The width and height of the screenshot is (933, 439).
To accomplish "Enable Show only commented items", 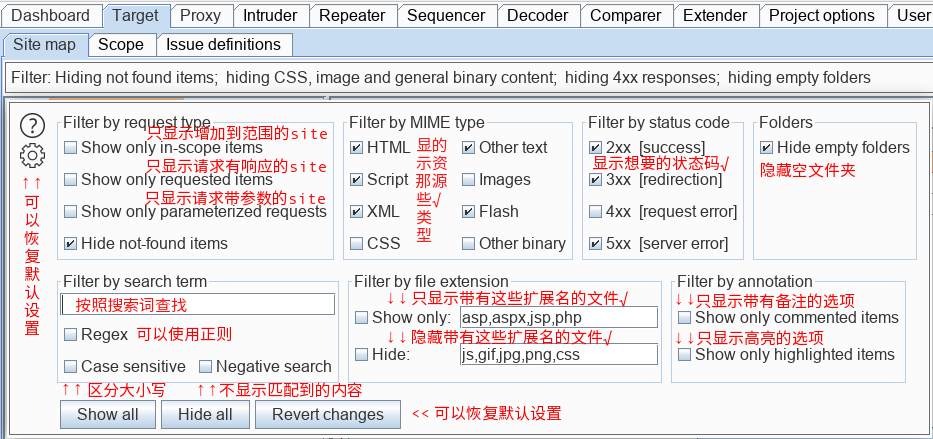I will coord(685,318).
